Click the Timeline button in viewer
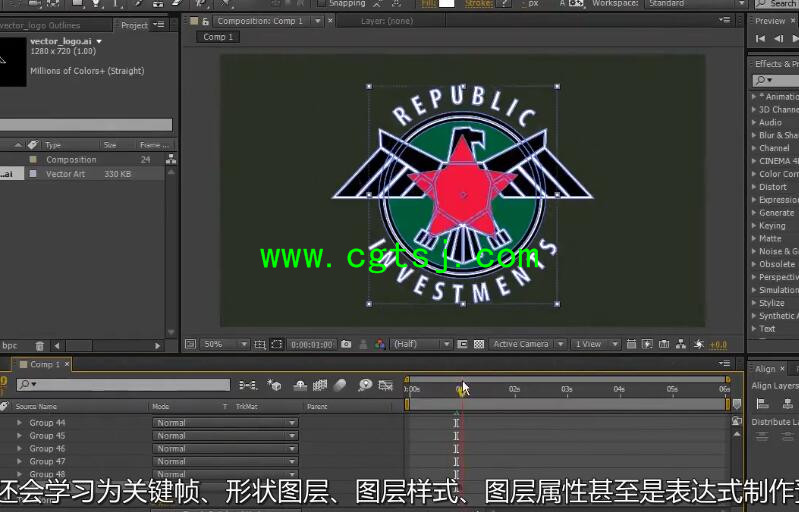This screenshot has height=512, width=799. (x=664, y=344)
